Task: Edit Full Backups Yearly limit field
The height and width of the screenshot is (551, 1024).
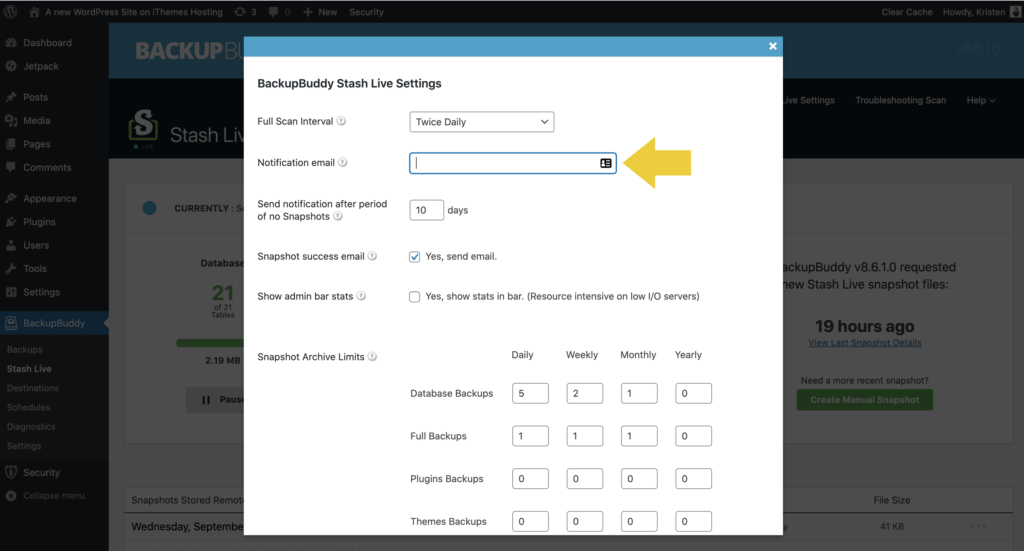Action: (693, 436)
